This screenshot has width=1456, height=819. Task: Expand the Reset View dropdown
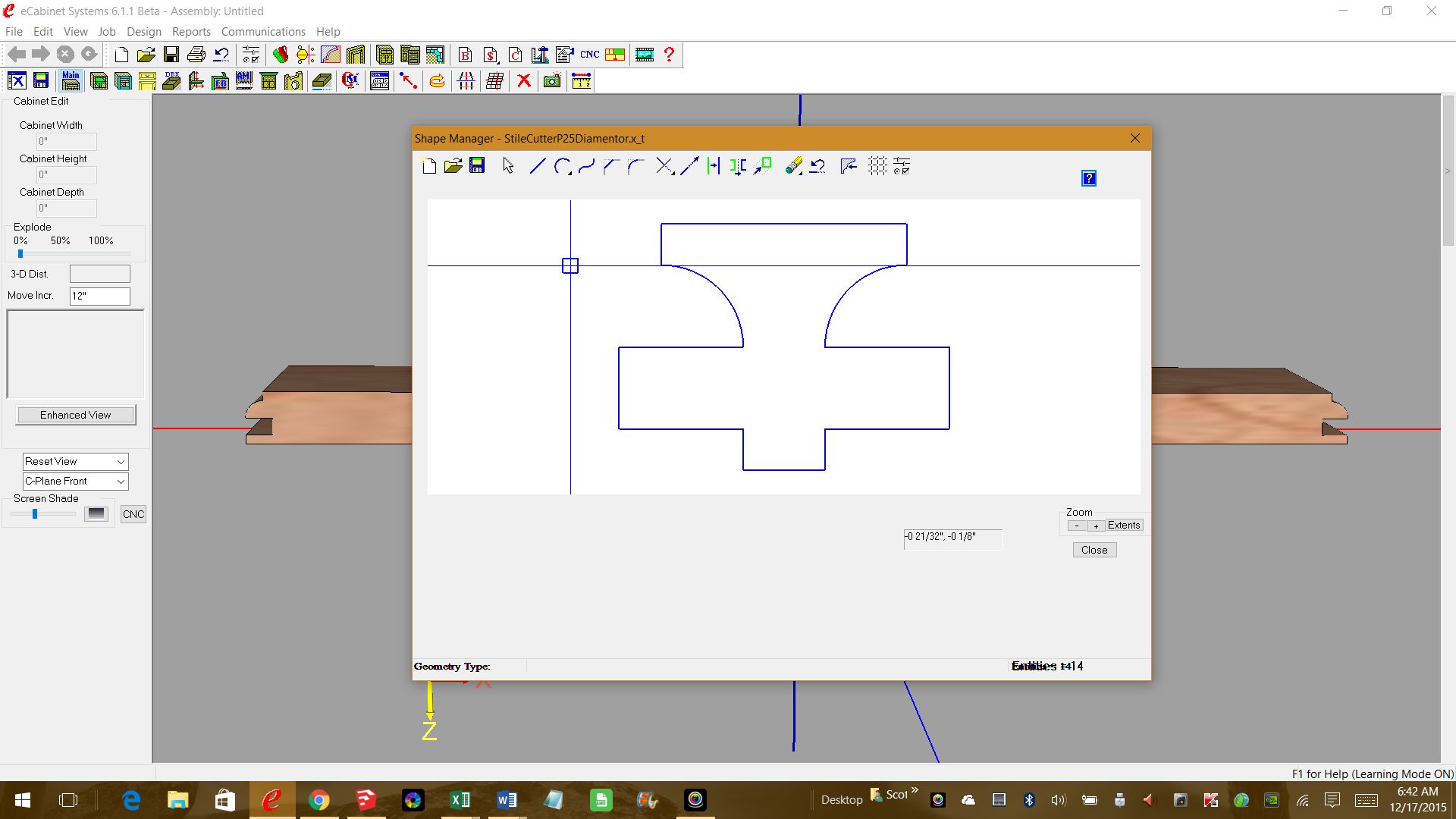click(121, 462)
